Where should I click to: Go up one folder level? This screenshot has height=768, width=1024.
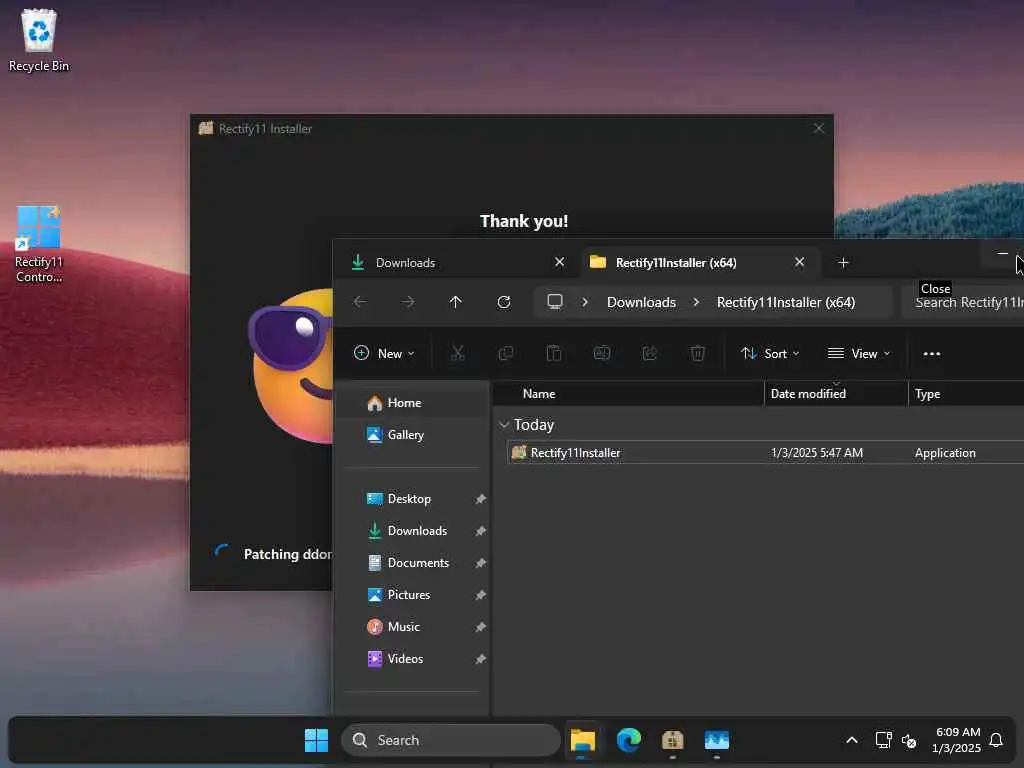point(455,302)
